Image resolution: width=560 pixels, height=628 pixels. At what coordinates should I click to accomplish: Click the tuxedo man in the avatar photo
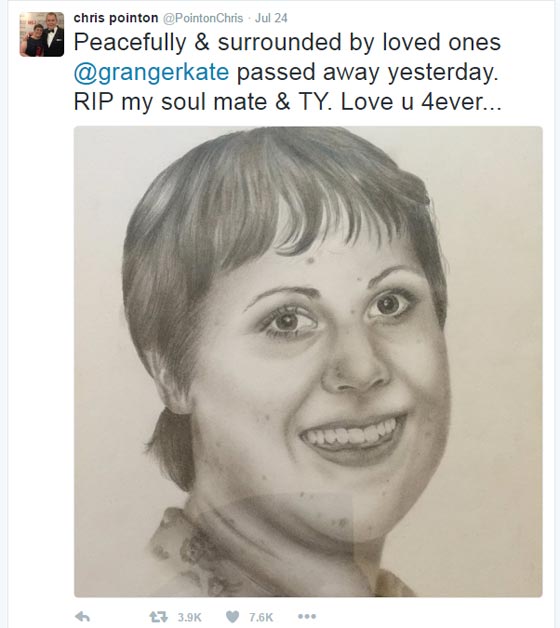point(53,34)
